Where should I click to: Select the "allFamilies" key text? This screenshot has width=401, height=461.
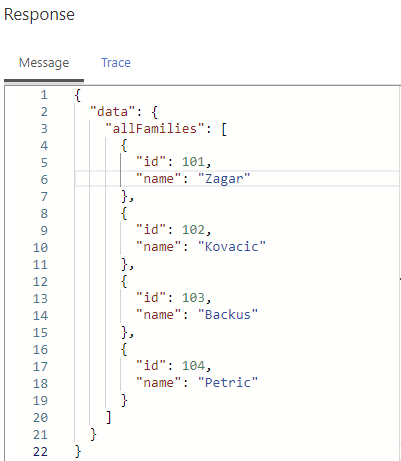(x=155, y=129)
